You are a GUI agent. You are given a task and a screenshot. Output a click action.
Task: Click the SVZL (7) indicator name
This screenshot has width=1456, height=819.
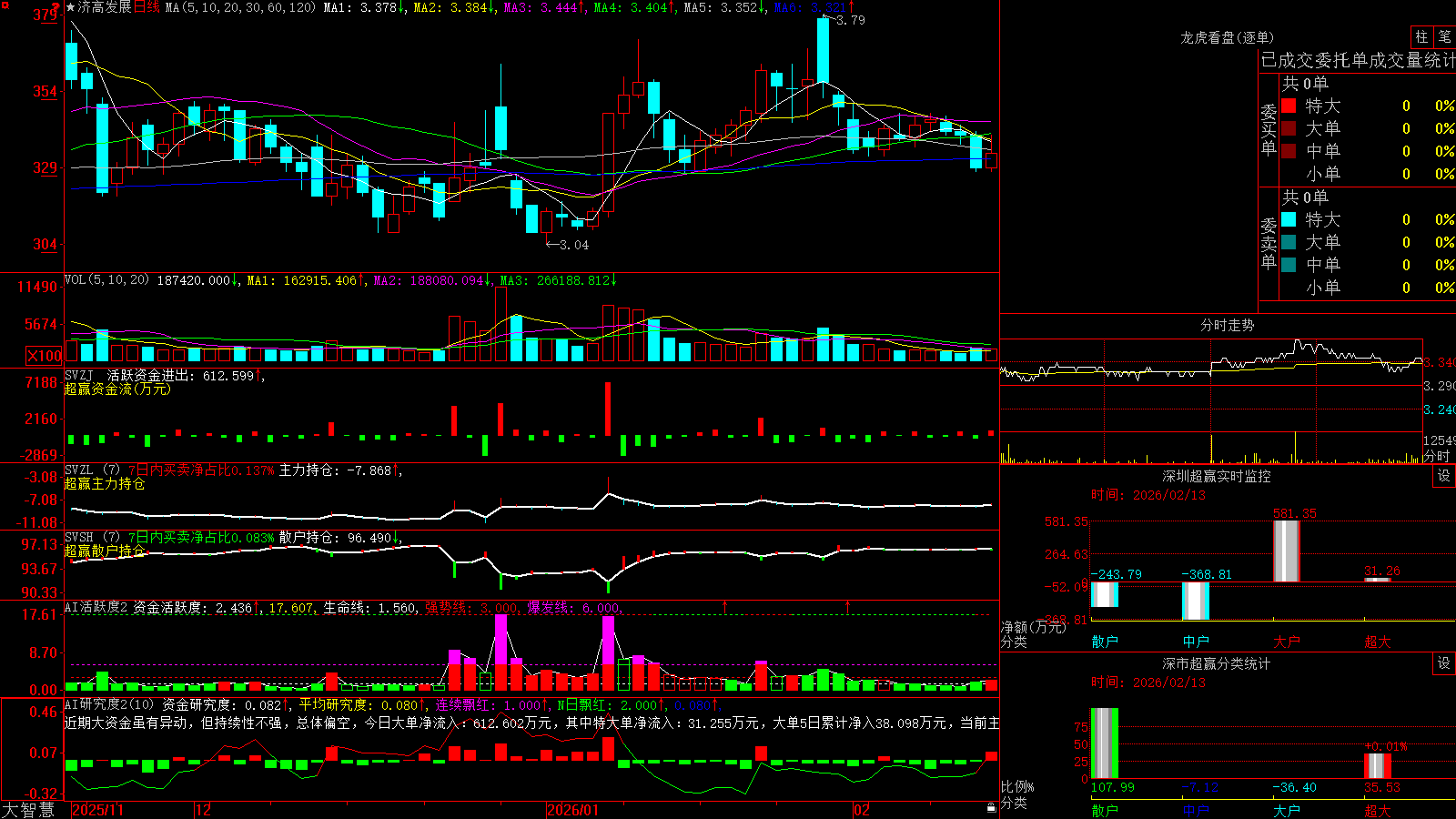pos(92,470)
